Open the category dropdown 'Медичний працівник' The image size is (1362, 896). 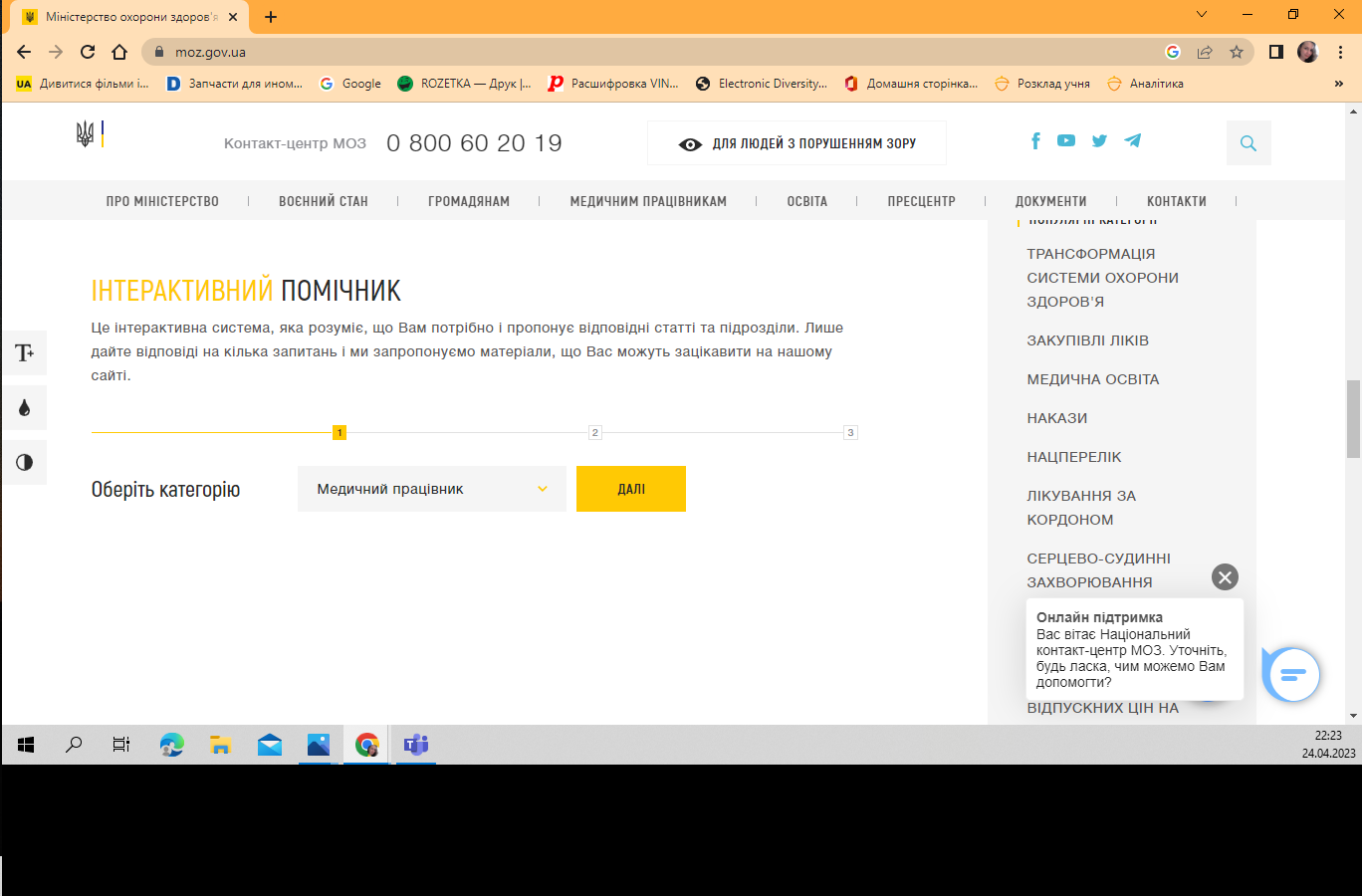[431, 489]
